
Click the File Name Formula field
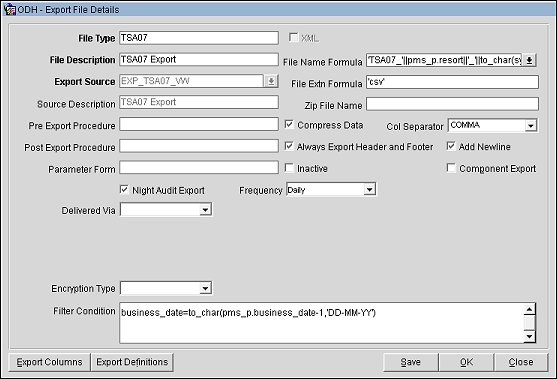pos(444,60)
